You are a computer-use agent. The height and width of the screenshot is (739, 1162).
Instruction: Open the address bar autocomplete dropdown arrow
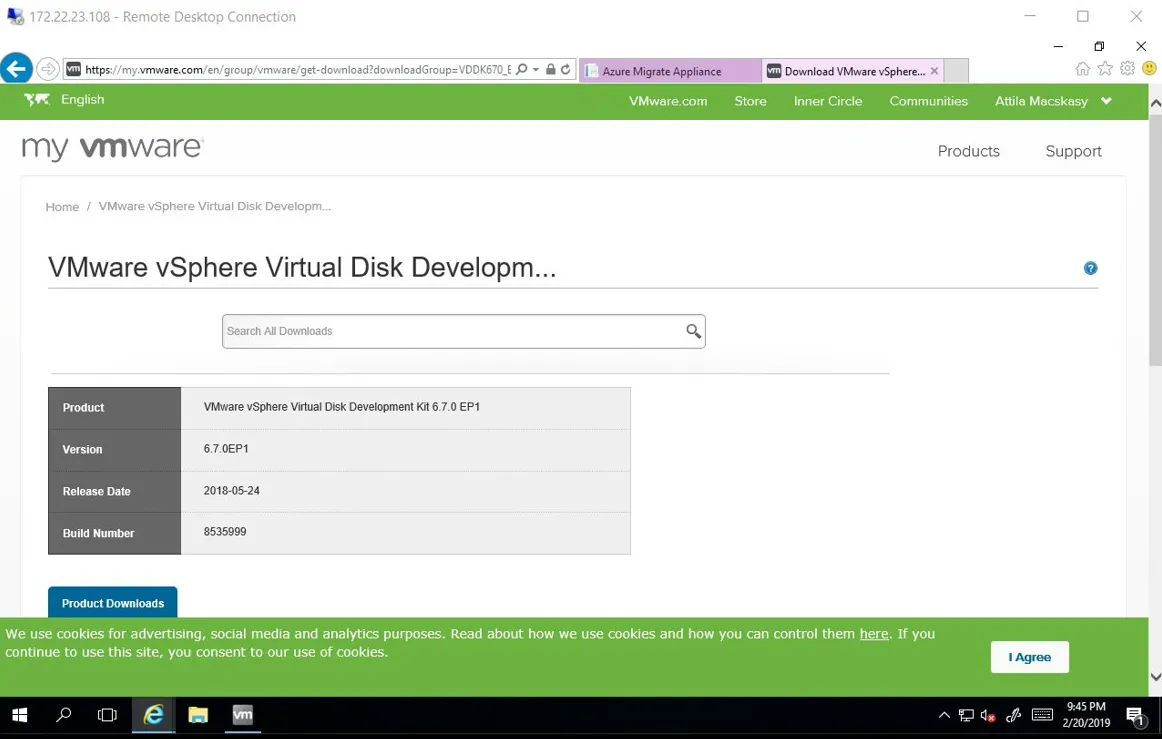click(536, 69)
